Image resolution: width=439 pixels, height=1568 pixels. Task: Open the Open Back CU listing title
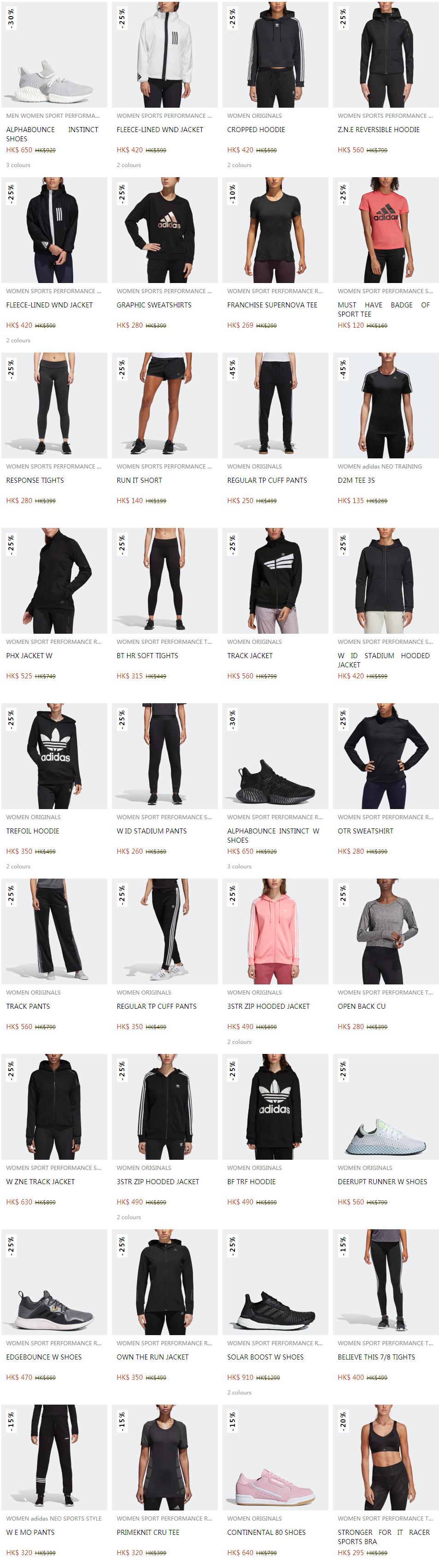(x=362, y=1006)
